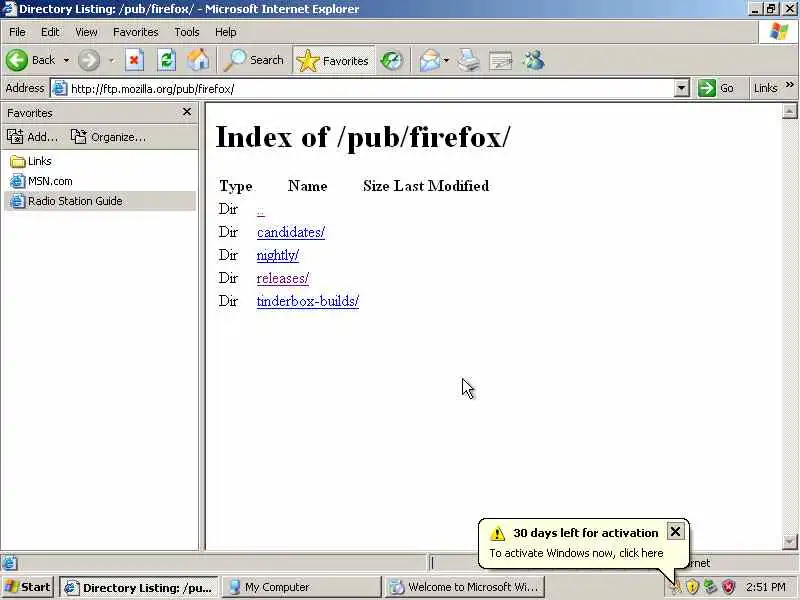This screenshot has width=800, height=600.
Task: Click the Forward arrow button
Action: tap(89, 60)
